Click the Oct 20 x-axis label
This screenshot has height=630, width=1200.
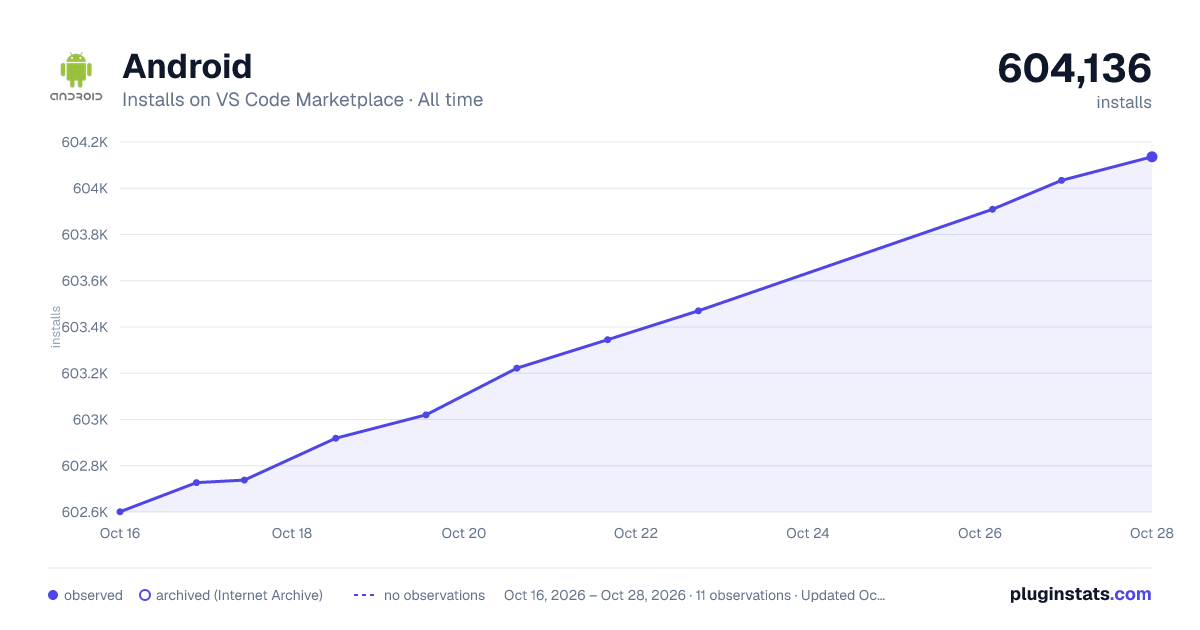point(464,533)
